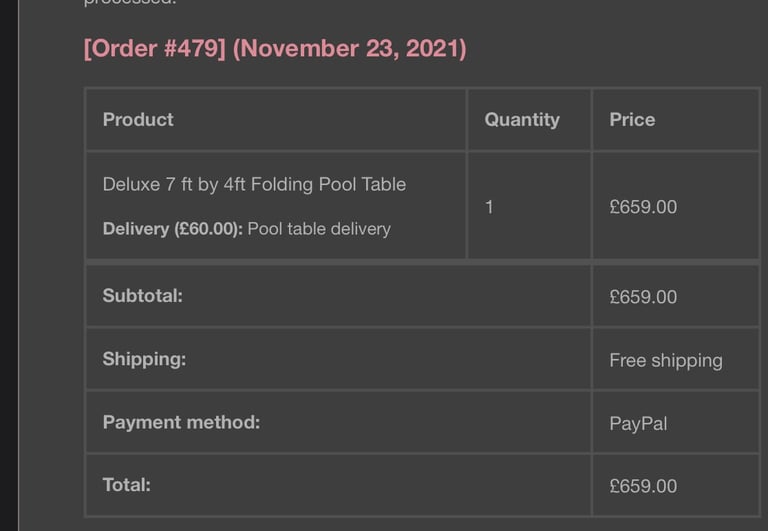The width and height of the screenshot is (768, 531).
Task: Click the quantity value 1
Action: tap(489, 207)
